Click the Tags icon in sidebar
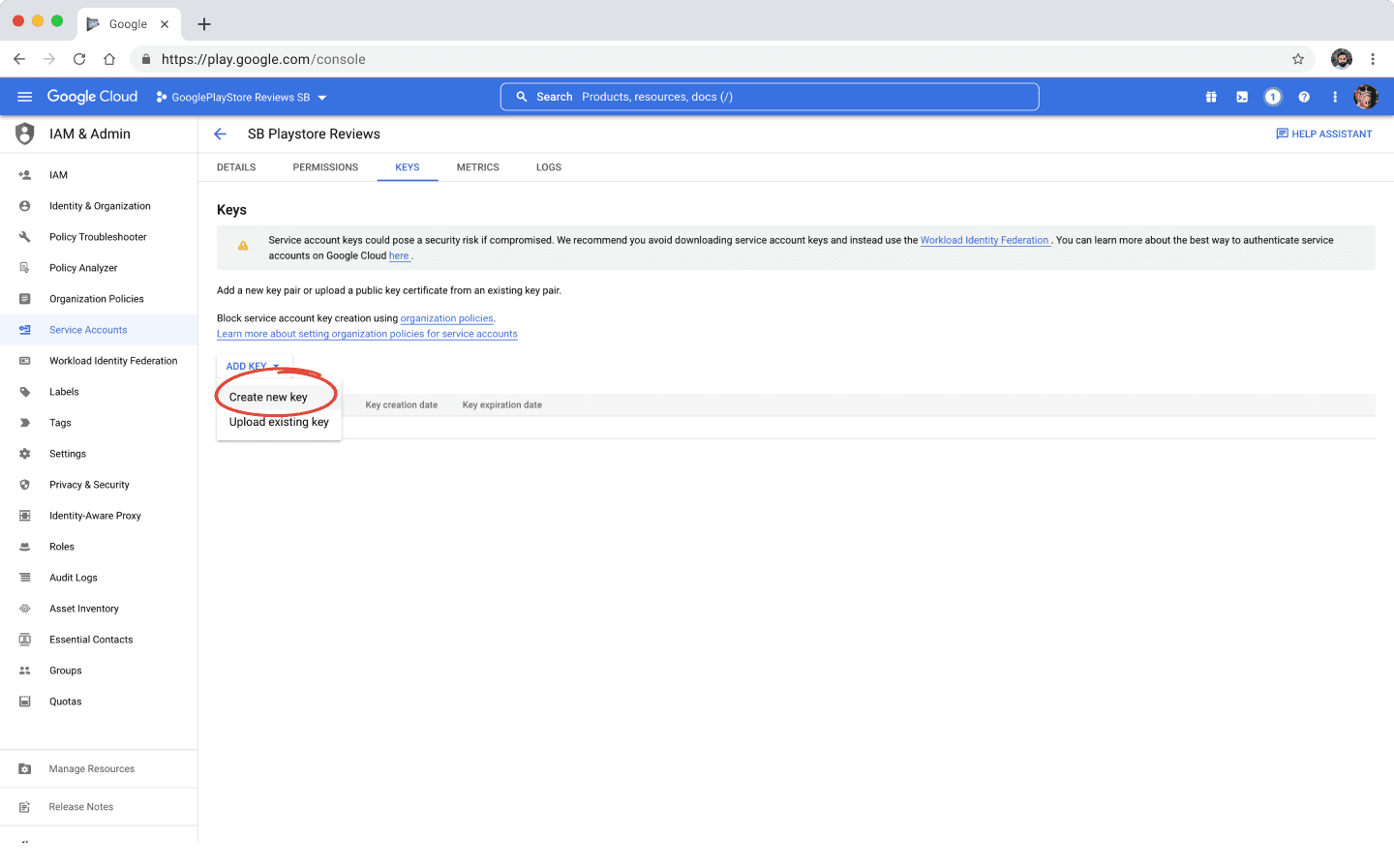This screenshot has width=1394, height=868. coord(25,423)
